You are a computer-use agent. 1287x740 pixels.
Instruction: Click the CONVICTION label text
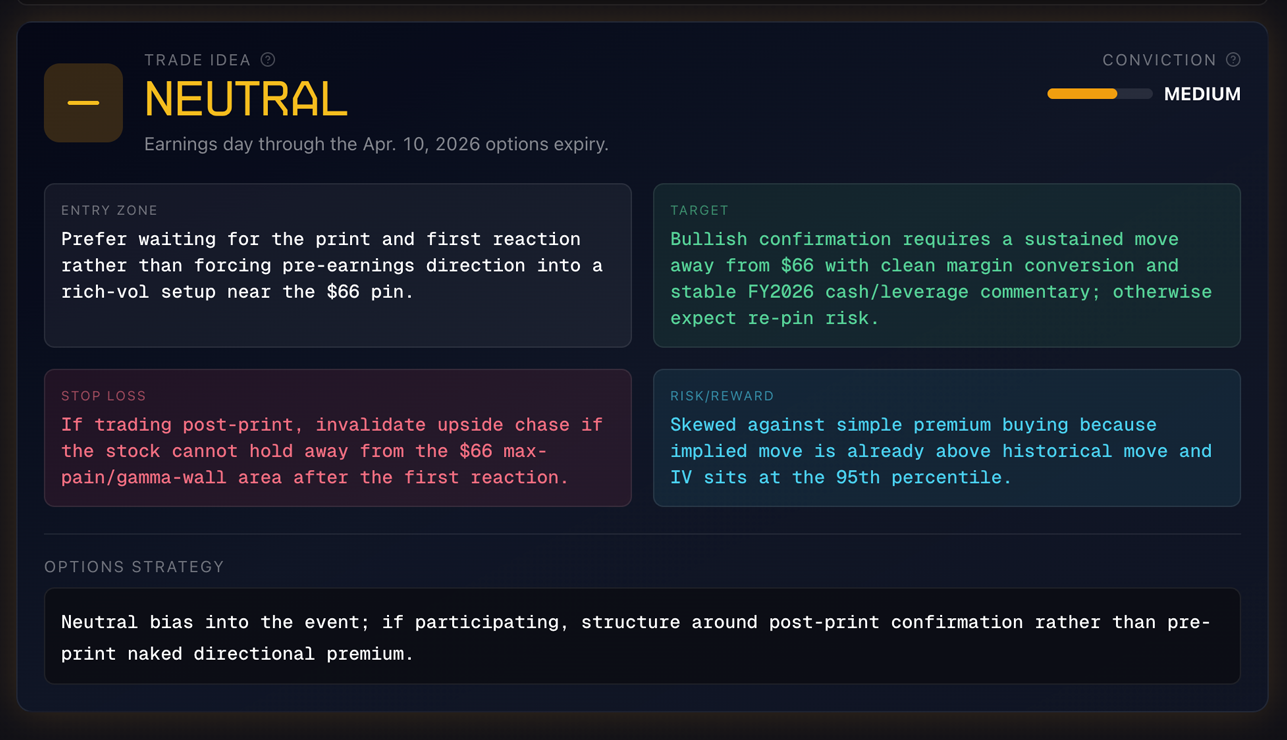coord(1159,60)
